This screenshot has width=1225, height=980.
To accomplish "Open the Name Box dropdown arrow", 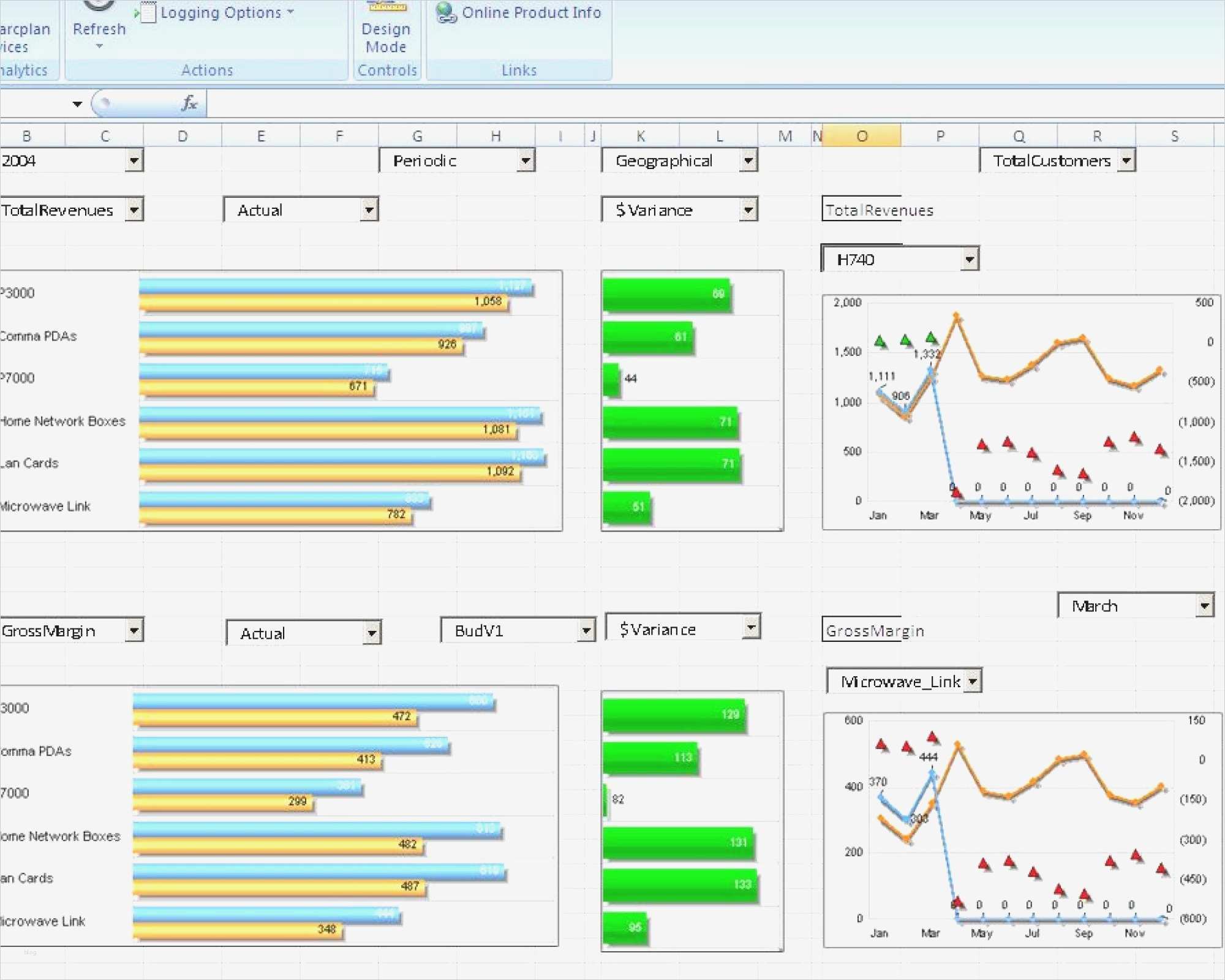I will click(x=77, y=104).
